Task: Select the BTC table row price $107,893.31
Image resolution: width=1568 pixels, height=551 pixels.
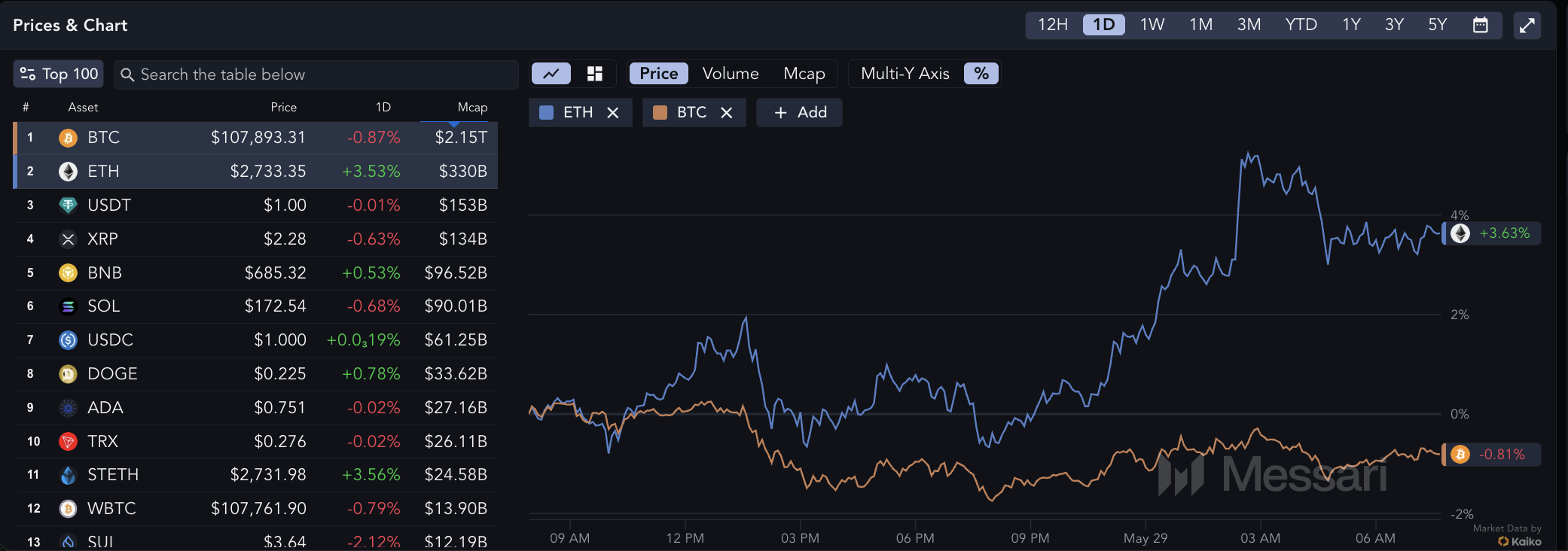Action: [x=258, y=138]
